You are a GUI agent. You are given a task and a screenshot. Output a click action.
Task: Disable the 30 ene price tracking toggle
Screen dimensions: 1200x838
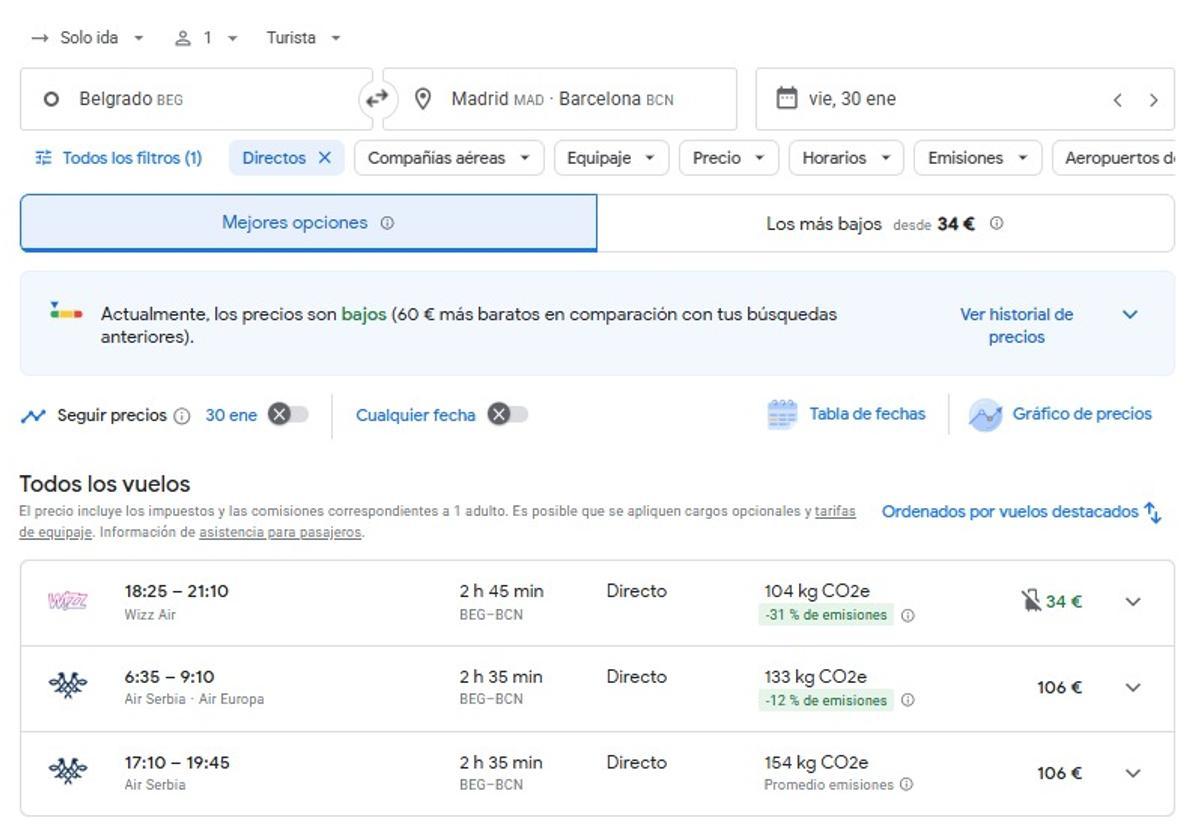click(289, 414)
